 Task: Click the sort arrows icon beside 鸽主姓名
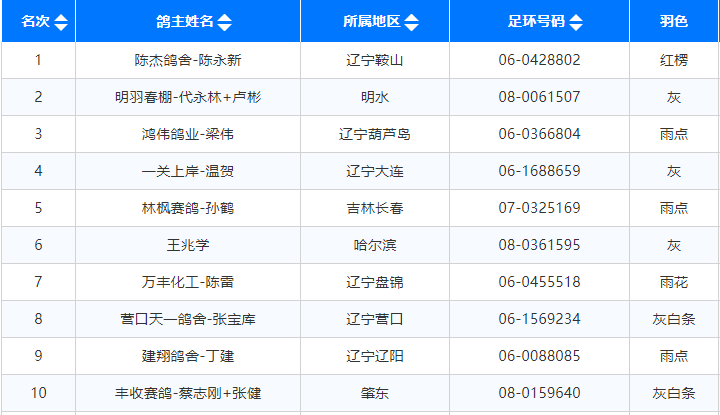pyautogui.click(x=224, y=22)
